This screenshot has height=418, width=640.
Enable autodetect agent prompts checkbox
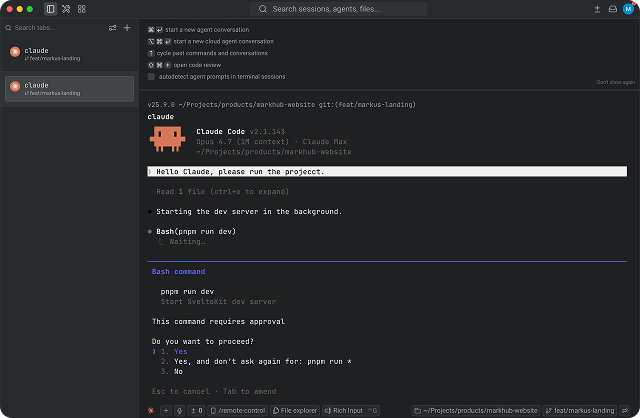151,77
